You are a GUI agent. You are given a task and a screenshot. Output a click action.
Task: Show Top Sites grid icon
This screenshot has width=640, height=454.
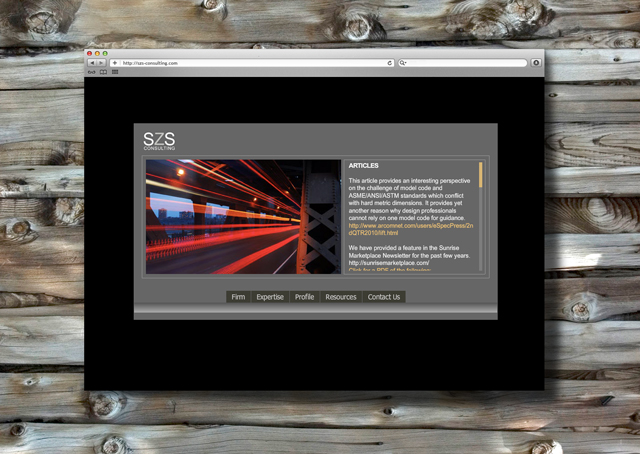115,72
